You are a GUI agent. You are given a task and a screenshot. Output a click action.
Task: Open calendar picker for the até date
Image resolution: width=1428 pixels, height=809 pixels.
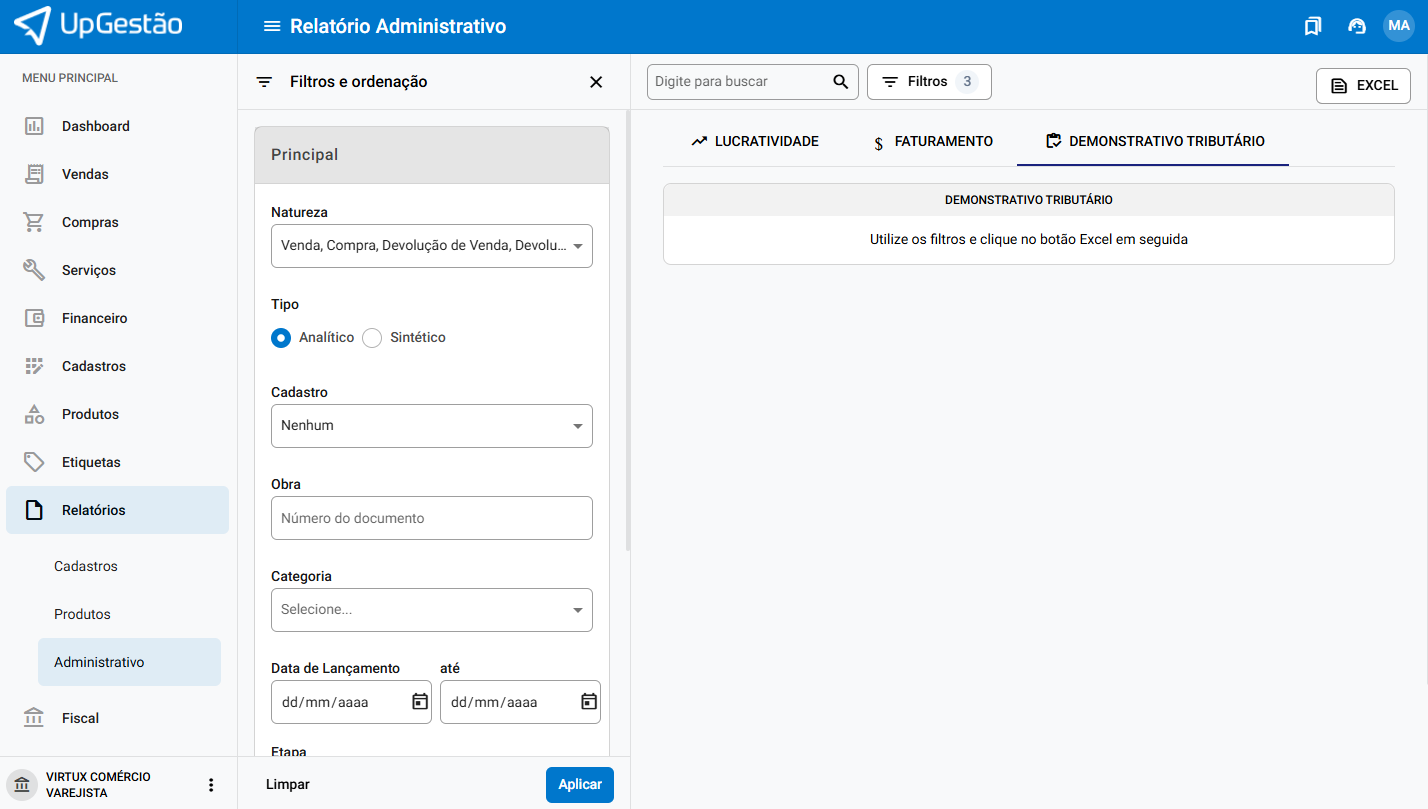click(589, 702)
